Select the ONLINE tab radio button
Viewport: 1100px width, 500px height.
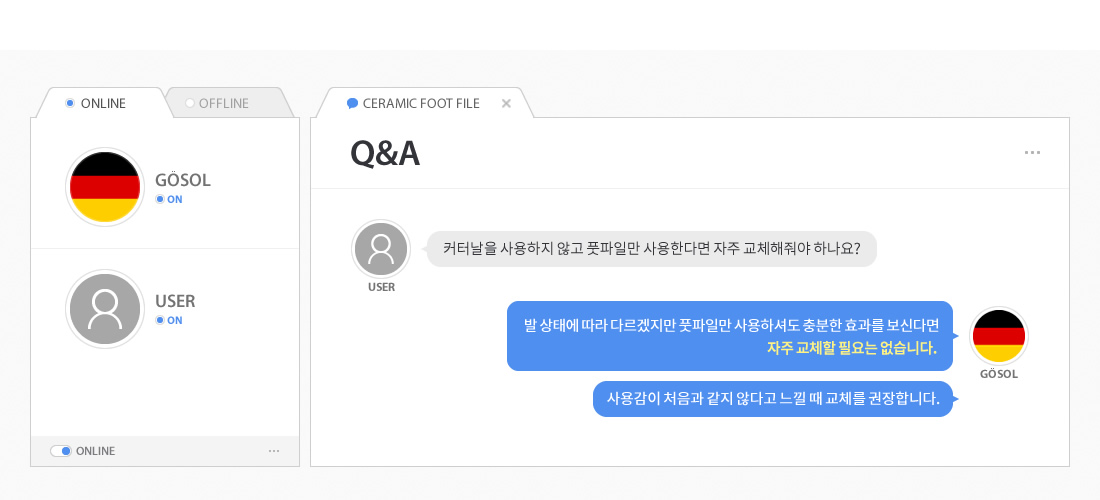(x=70, y=103)
